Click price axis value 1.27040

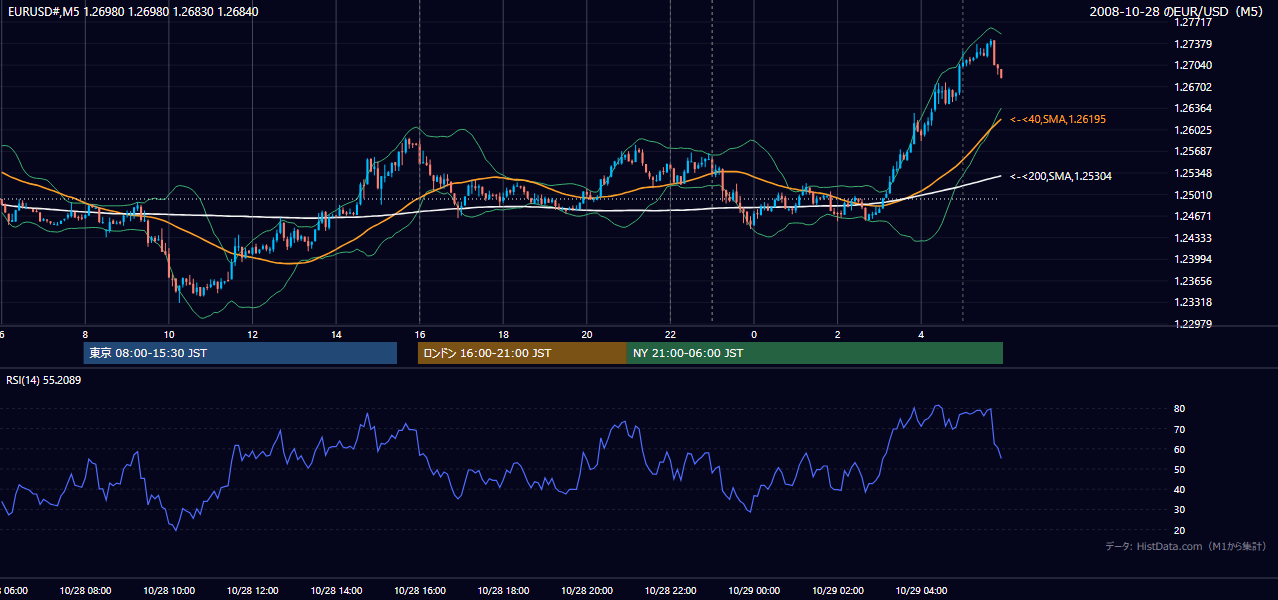click(1192, 65)
